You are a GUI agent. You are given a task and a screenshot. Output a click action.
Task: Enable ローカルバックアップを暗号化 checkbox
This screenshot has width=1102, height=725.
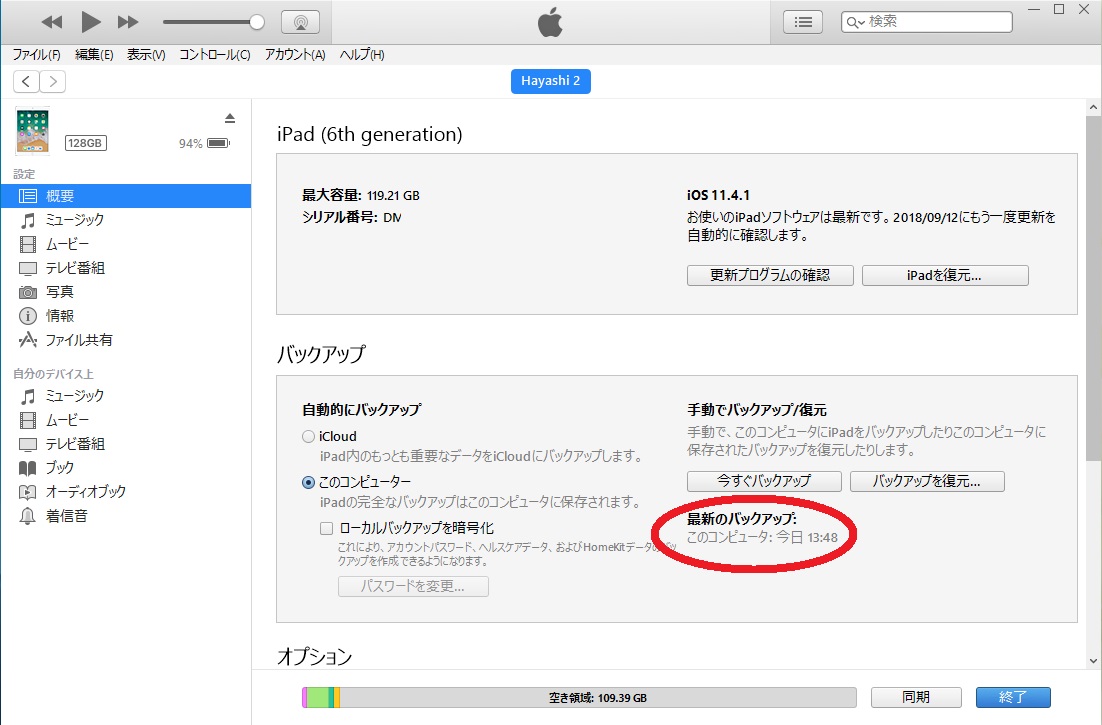[x=326, y=528]
